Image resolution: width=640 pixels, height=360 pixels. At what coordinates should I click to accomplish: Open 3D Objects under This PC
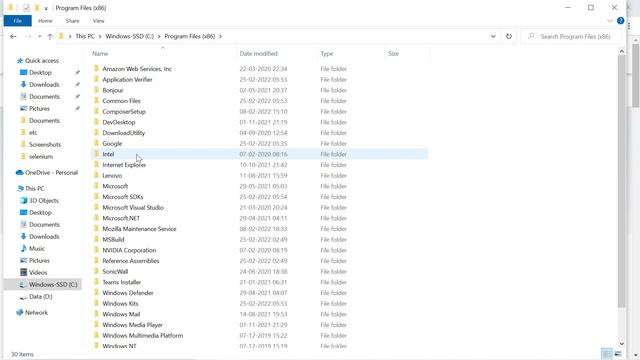(x=44, y=200)
